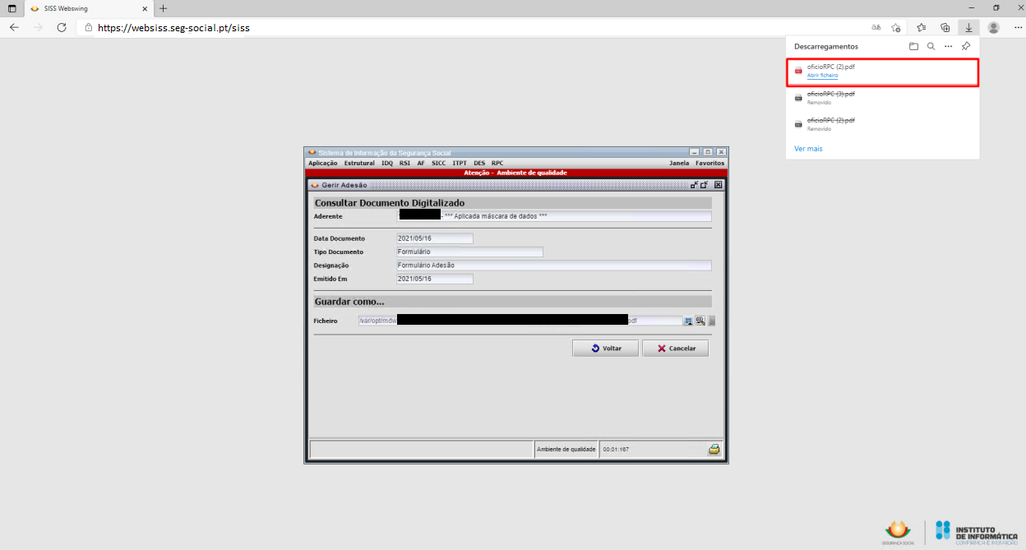The image size is (1026, 550).
Task: Click the Designação input field
Action: [x=553, y=266]
